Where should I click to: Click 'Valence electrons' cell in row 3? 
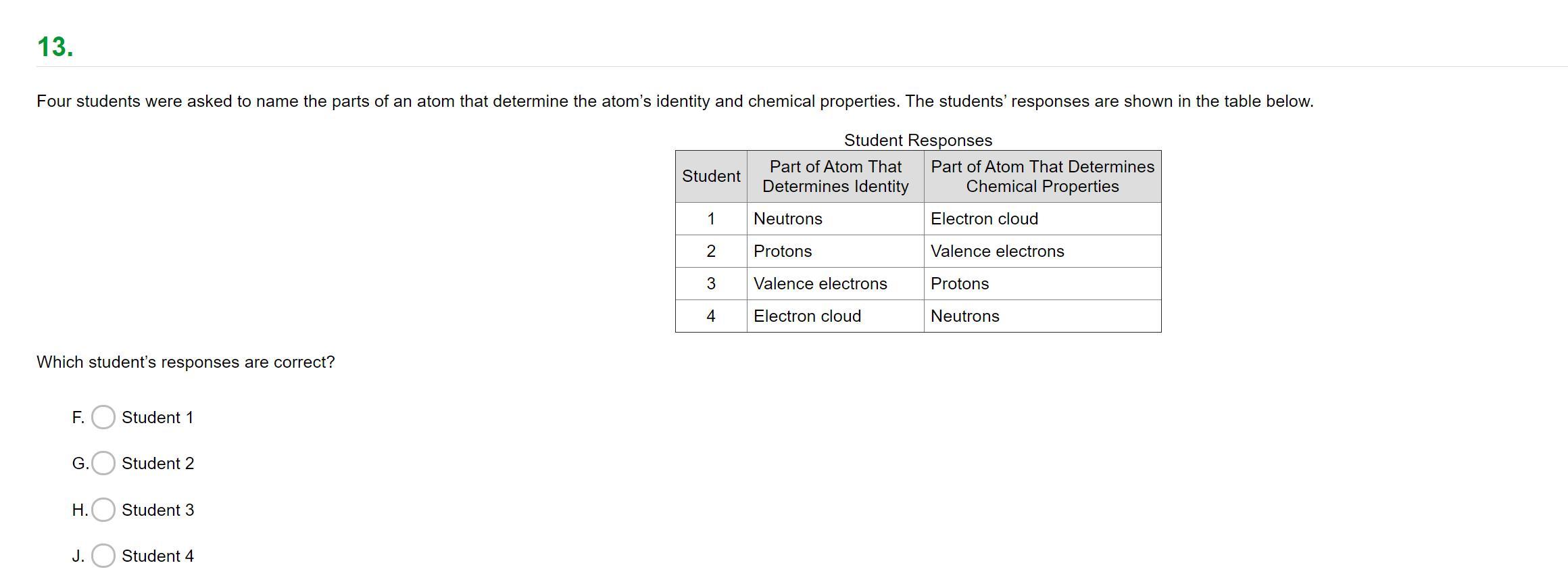click(x=820, y=284)
